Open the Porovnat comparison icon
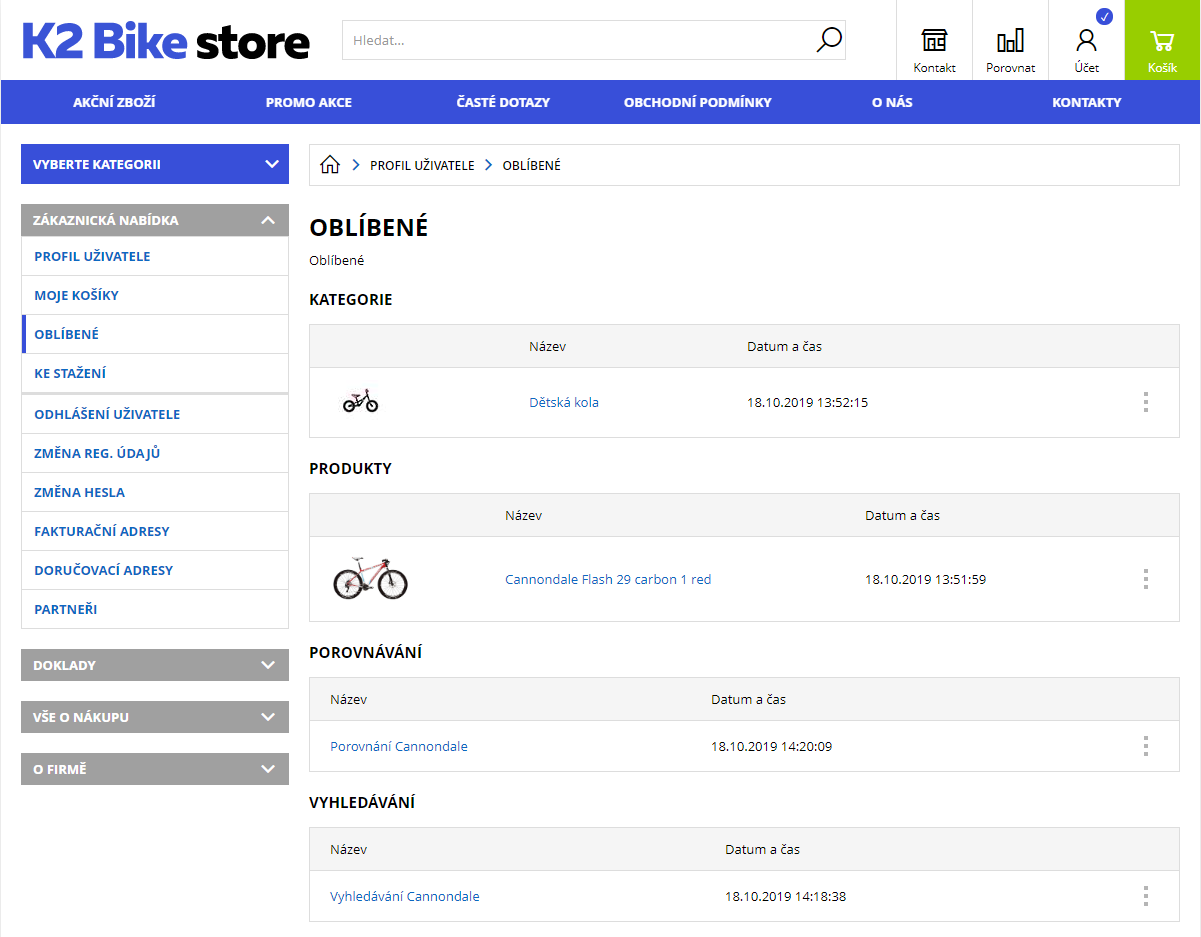This screenshot has width=1201, height=937. tap(1010, 41)
